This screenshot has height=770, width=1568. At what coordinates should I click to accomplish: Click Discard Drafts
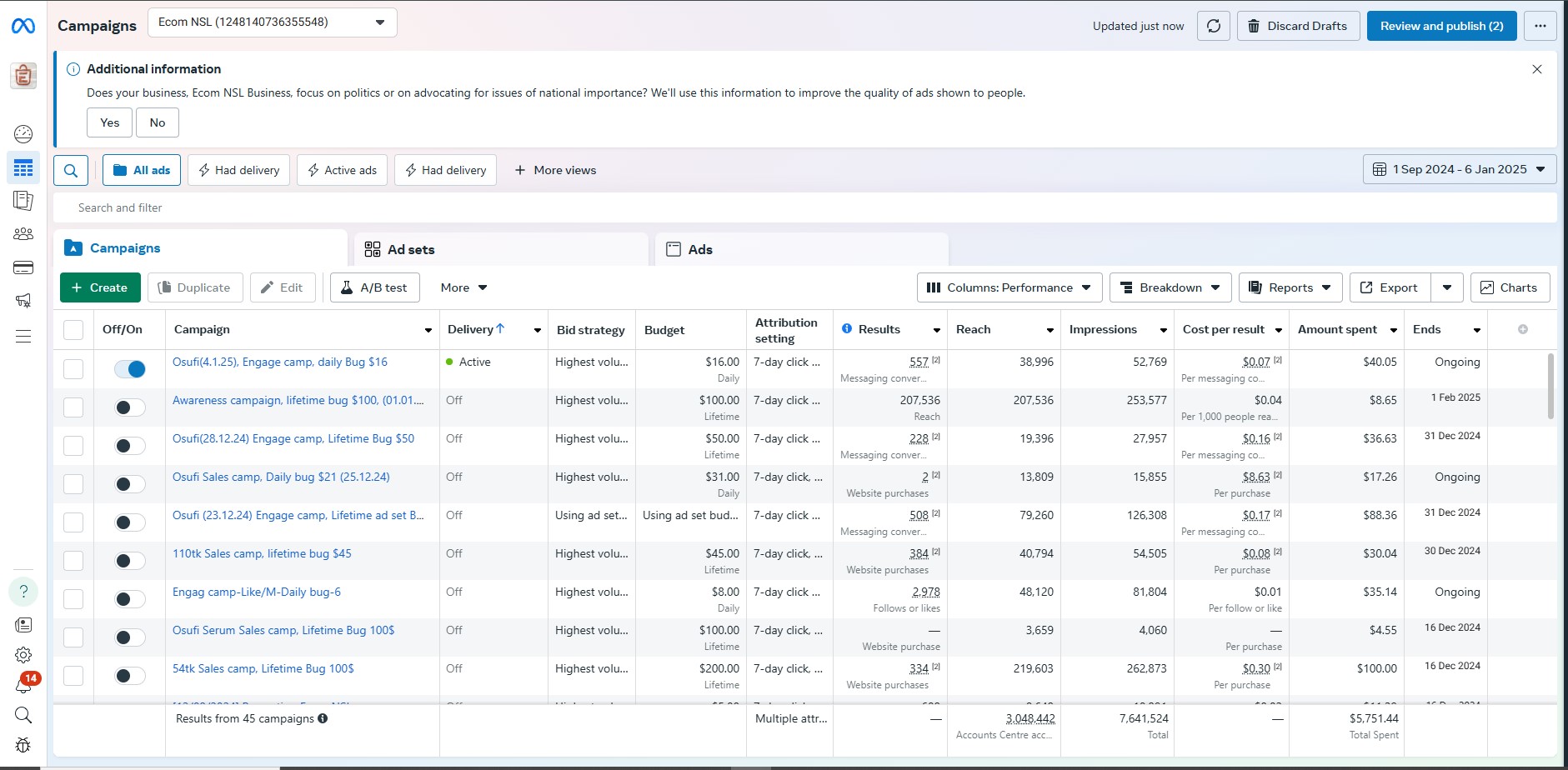[1298, 26]
